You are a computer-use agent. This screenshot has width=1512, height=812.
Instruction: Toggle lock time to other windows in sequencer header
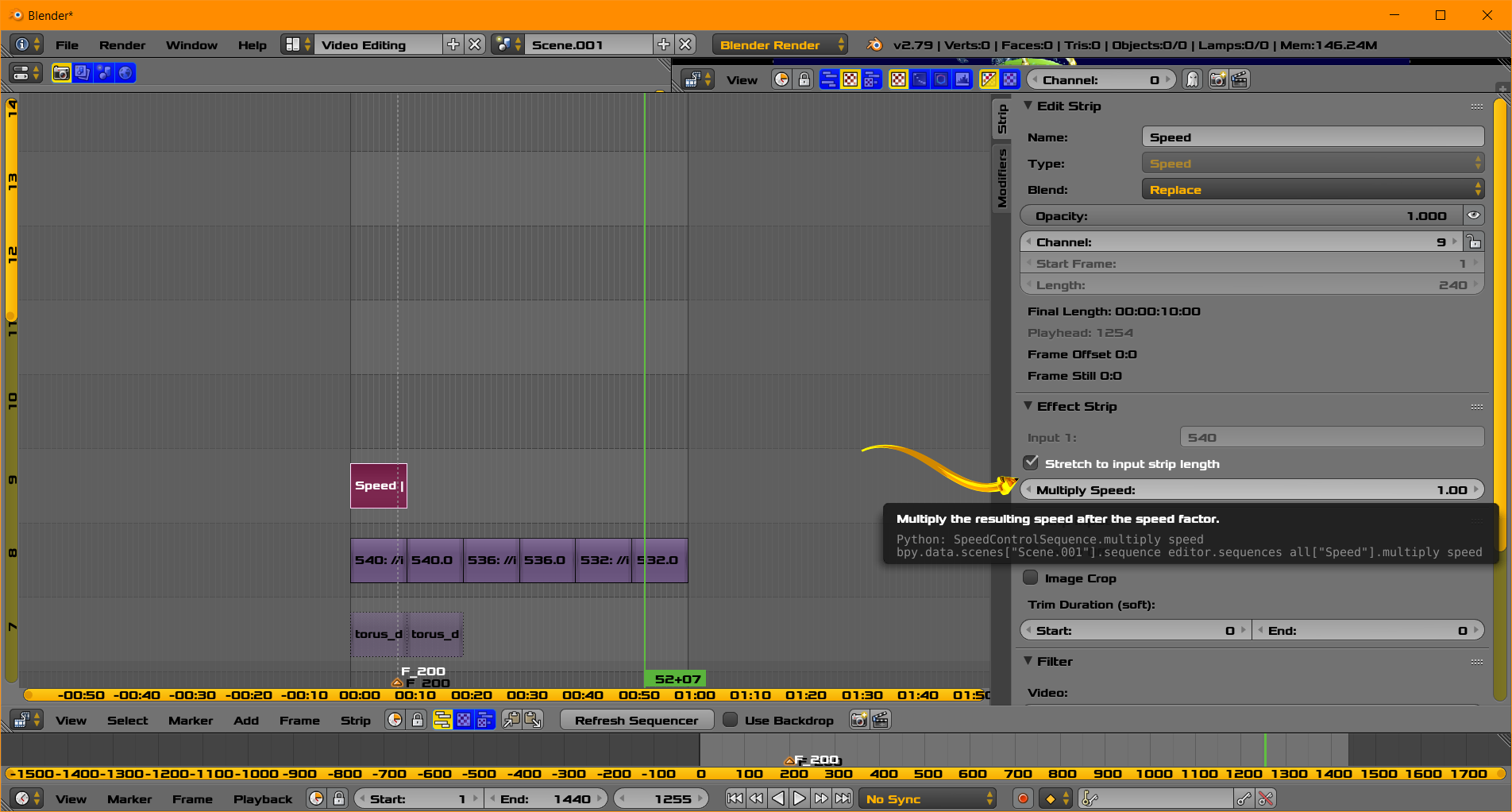[x=417, y=720]
